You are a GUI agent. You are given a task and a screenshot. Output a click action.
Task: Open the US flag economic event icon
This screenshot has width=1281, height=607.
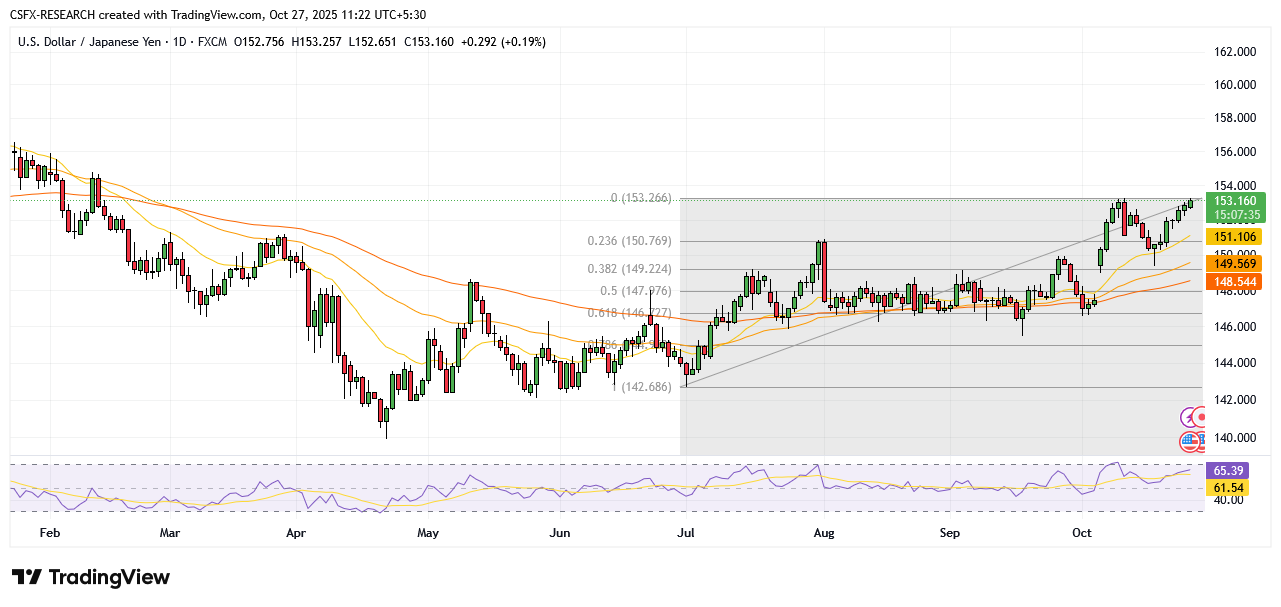click(1189, 440)
